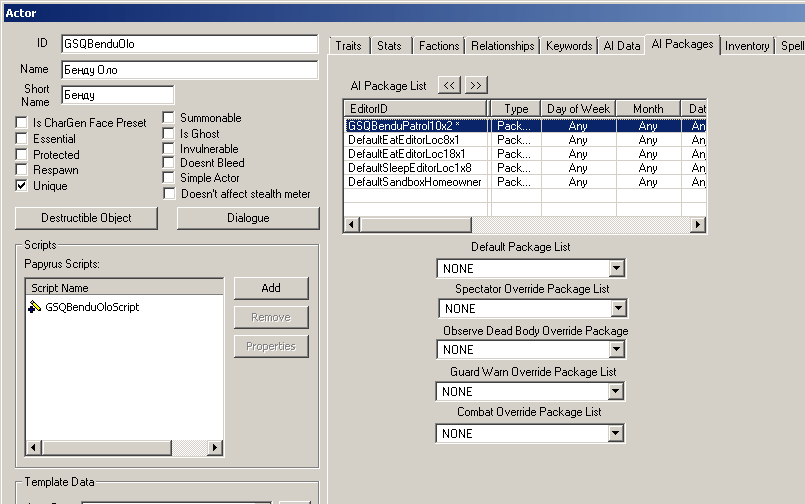
Task: Click the GSQBenduOloScript papyrus script icon
Action: coord(34,306)
